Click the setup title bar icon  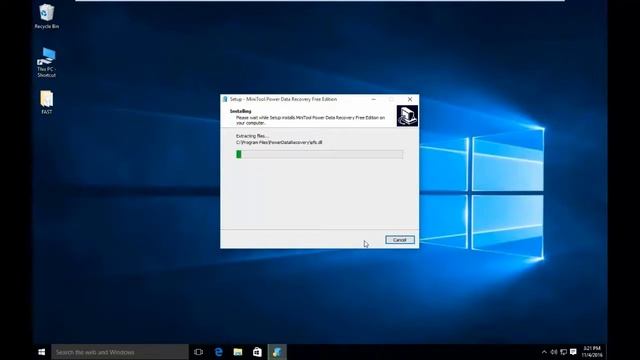coord(225,99)
